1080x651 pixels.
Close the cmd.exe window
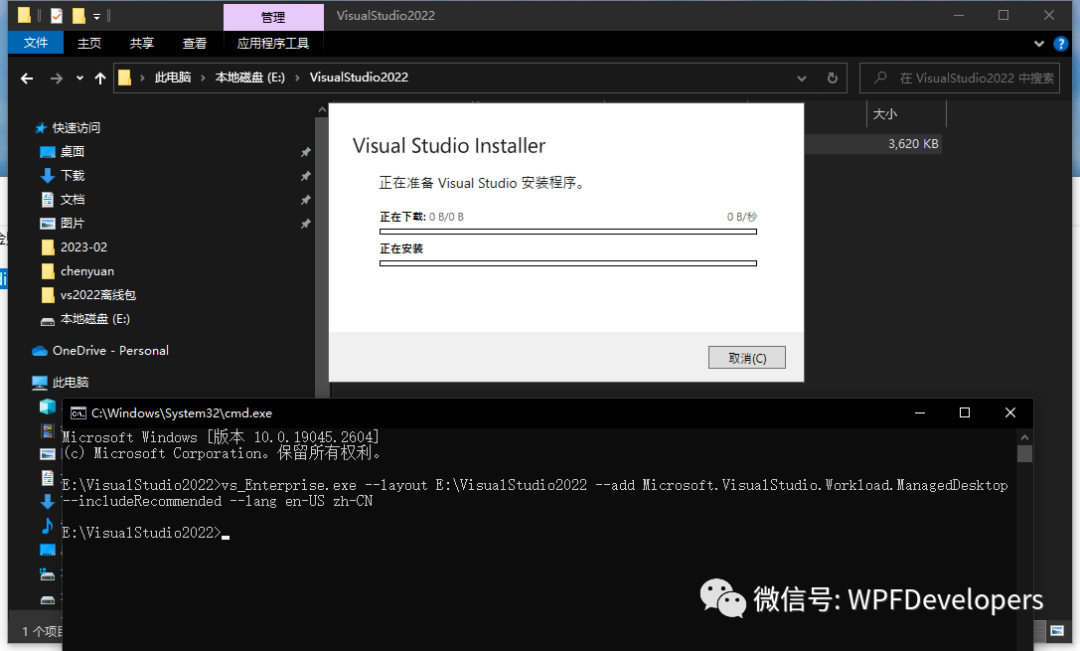pyautogui.click(x=1010, y=413)
